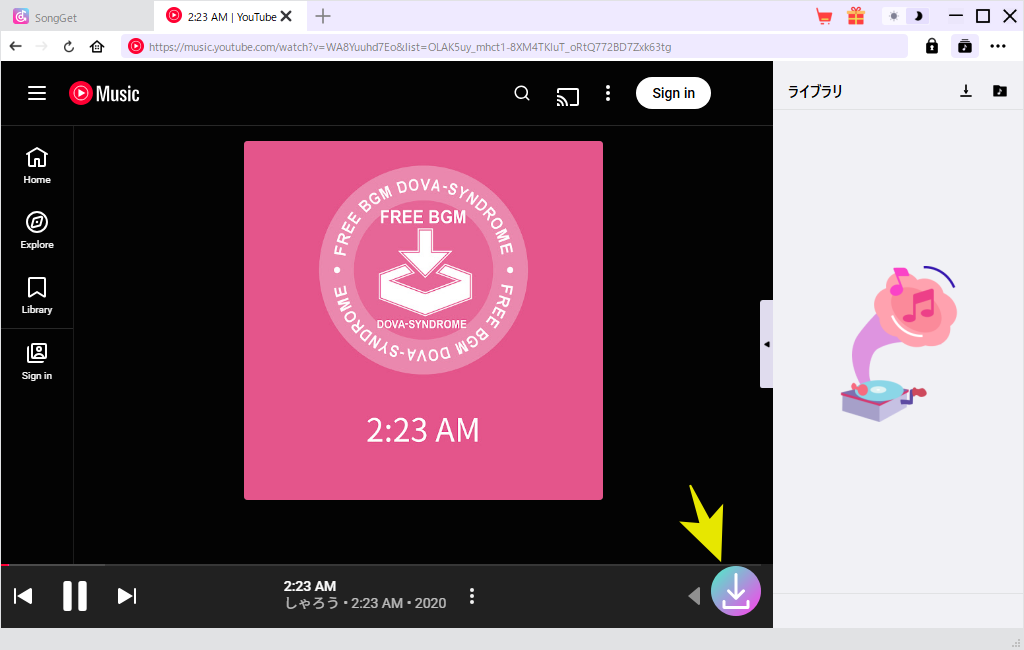
Task: Open a new tab with plus button
Action: pos(323,16)
